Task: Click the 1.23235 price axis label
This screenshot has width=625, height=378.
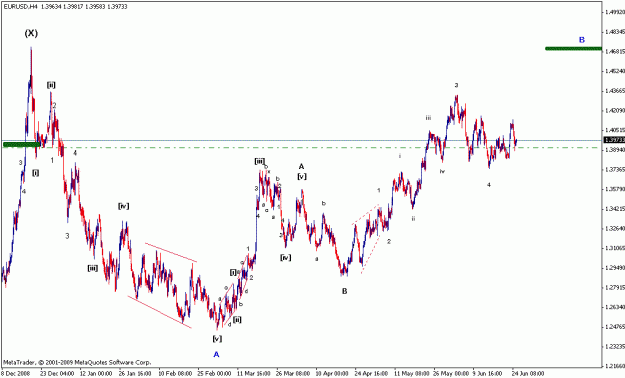Action: click(x=616, y=346)
